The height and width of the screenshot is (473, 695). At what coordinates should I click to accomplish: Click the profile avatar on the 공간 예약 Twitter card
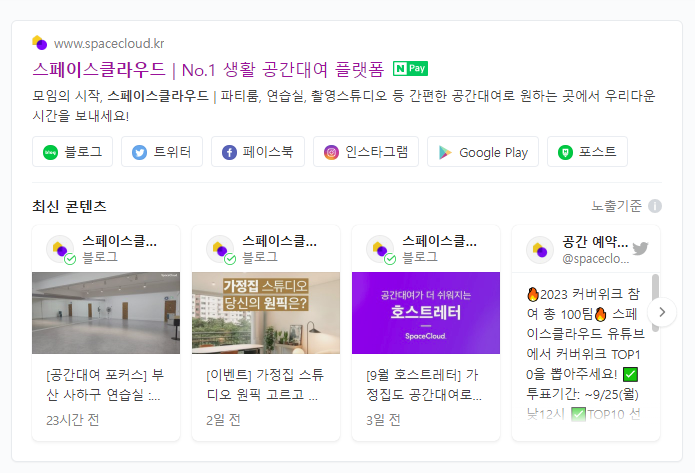540,250
